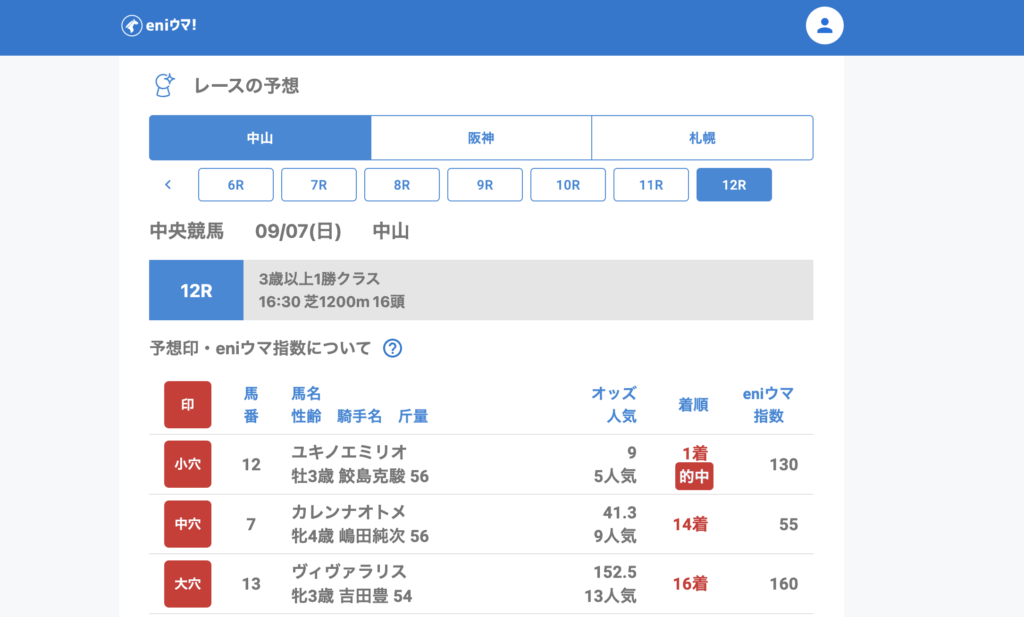The width and height of the screenshot is (1024, 617).
Task: Switch to the 札幌 racecourse tab
Action: [x=702, y=138]
